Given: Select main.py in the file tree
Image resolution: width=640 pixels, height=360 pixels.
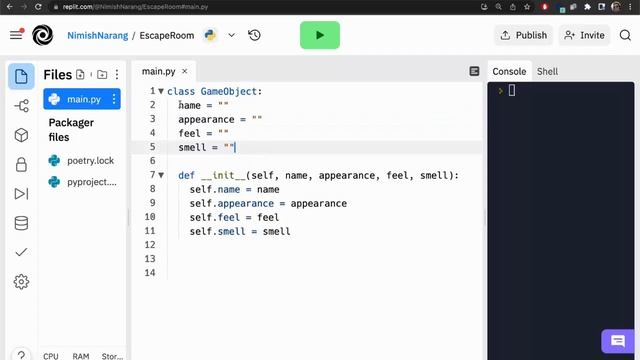Looking at the screenshot, I should [x=82, y=99].
